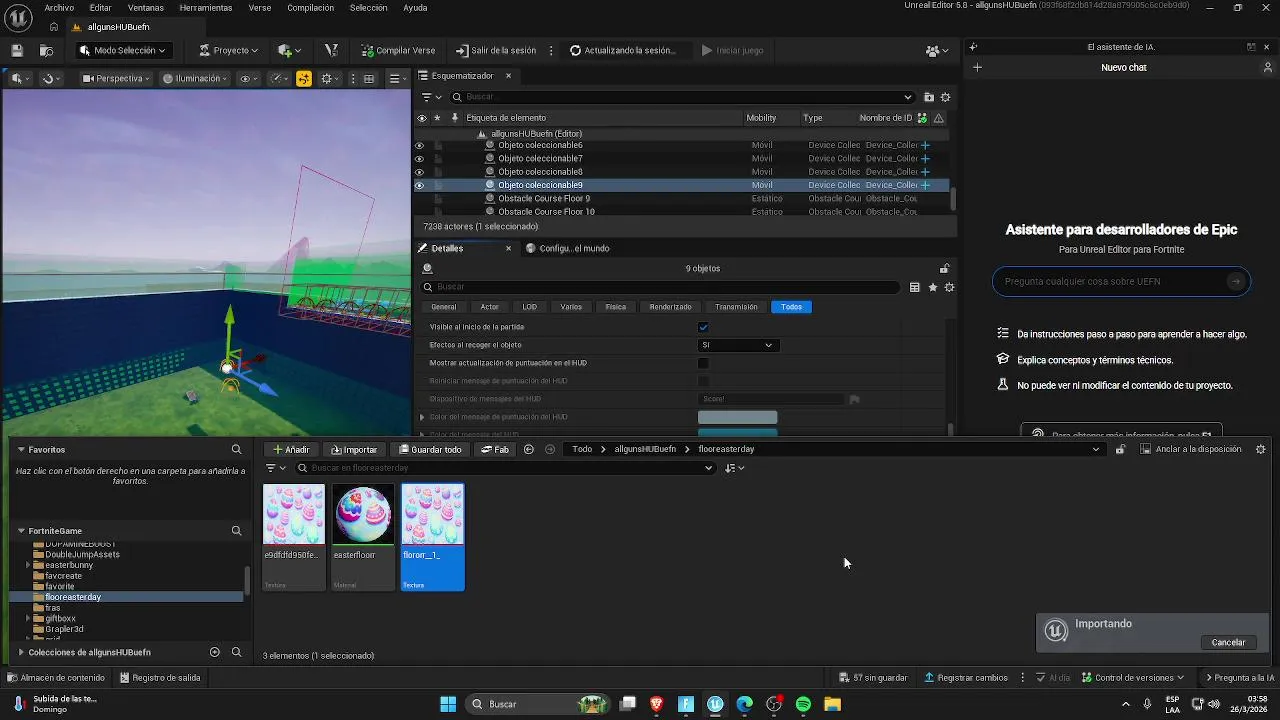The image size is (1280, 720).
Task: Open the Windows Start menu
Action: pos(448,704)
